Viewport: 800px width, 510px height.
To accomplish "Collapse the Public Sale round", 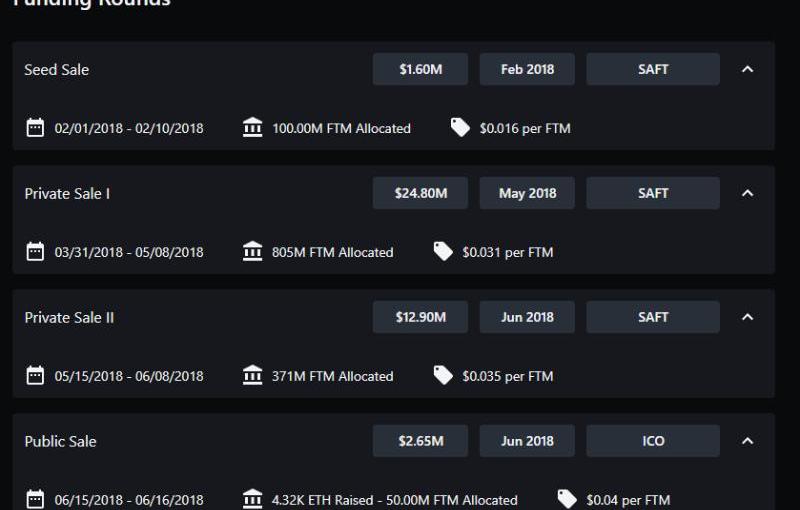I will 747,441.
